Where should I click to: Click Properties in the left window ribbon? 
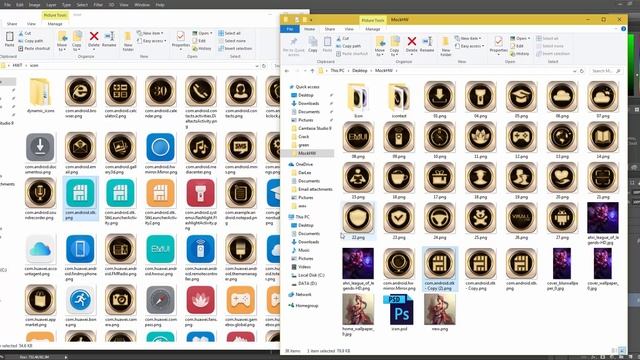pos(180,39)
